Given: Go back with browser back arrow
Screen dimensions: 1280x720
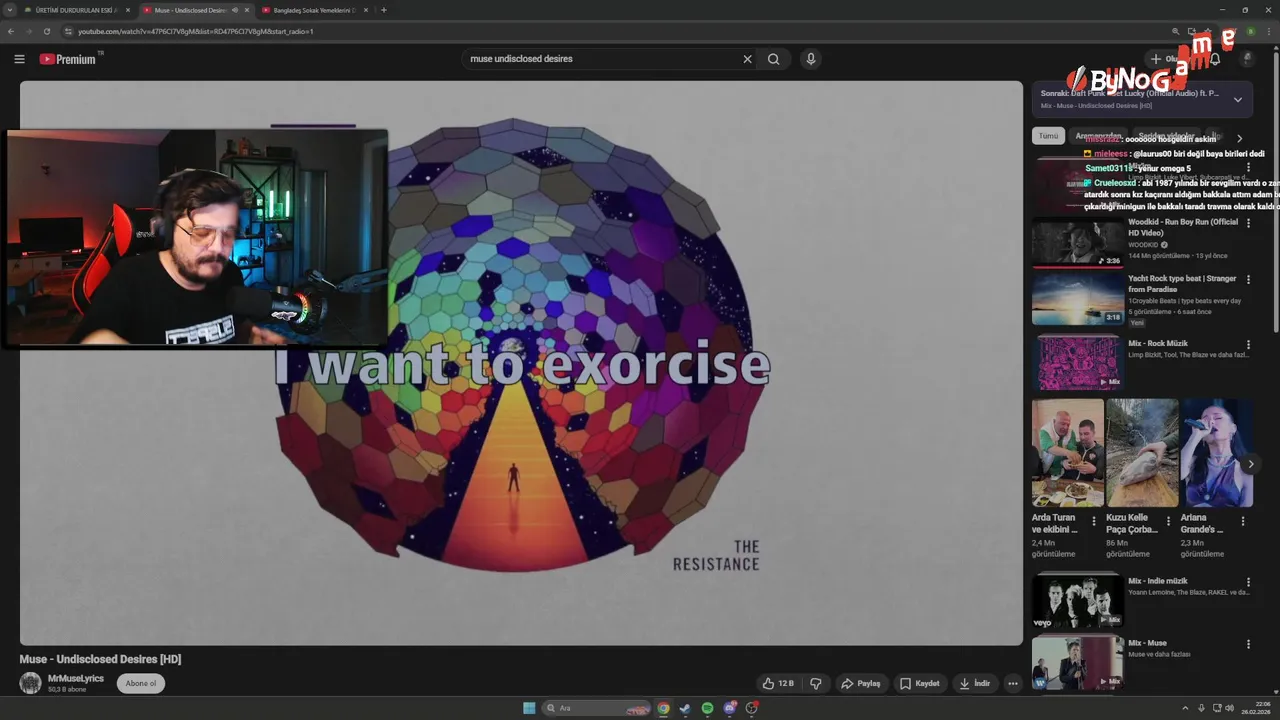Looking at the screenshot, I should click(11, 31).
